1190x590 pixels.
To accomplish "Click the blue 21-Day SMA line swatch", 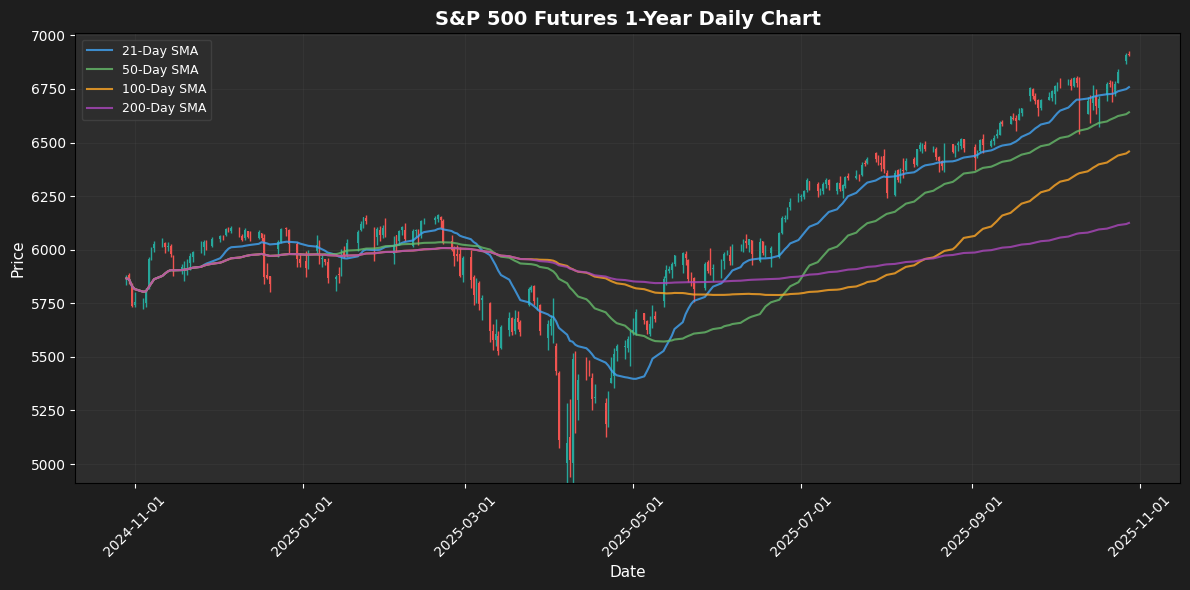I will (x=100, y=51).
